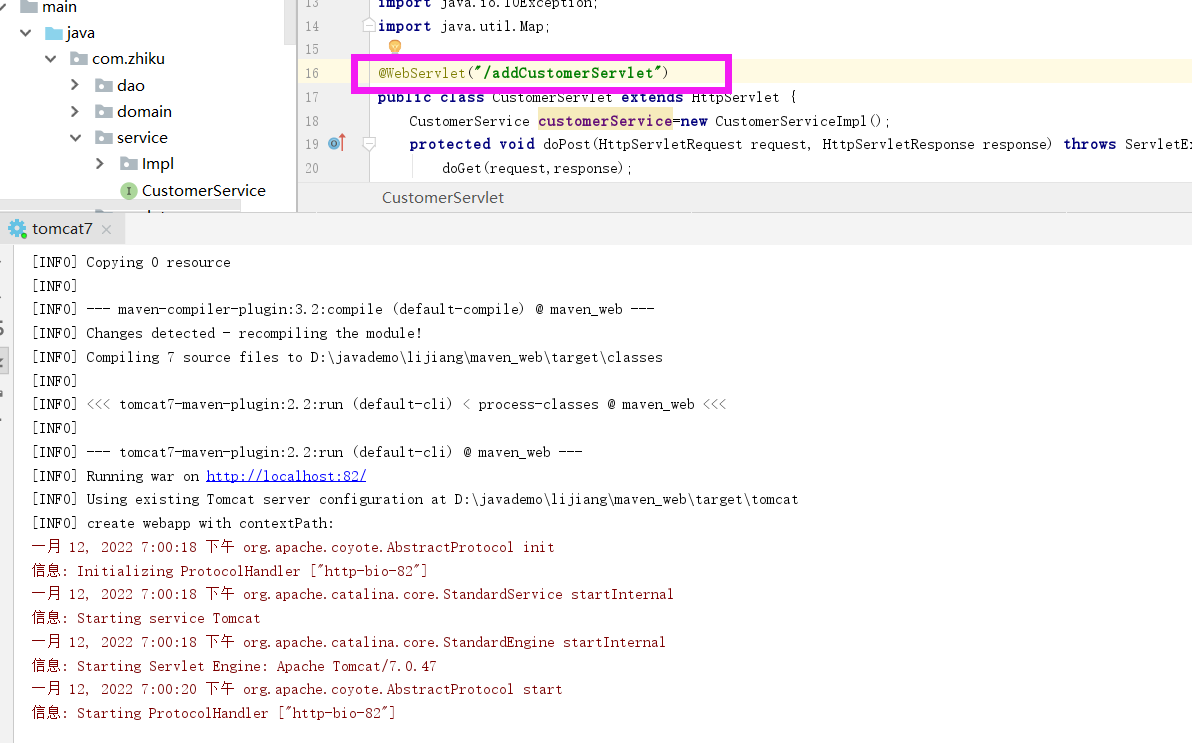Click 'Initializing ProtocolHandler' log line
1192x743 pixels.
(x=230, y=571)
